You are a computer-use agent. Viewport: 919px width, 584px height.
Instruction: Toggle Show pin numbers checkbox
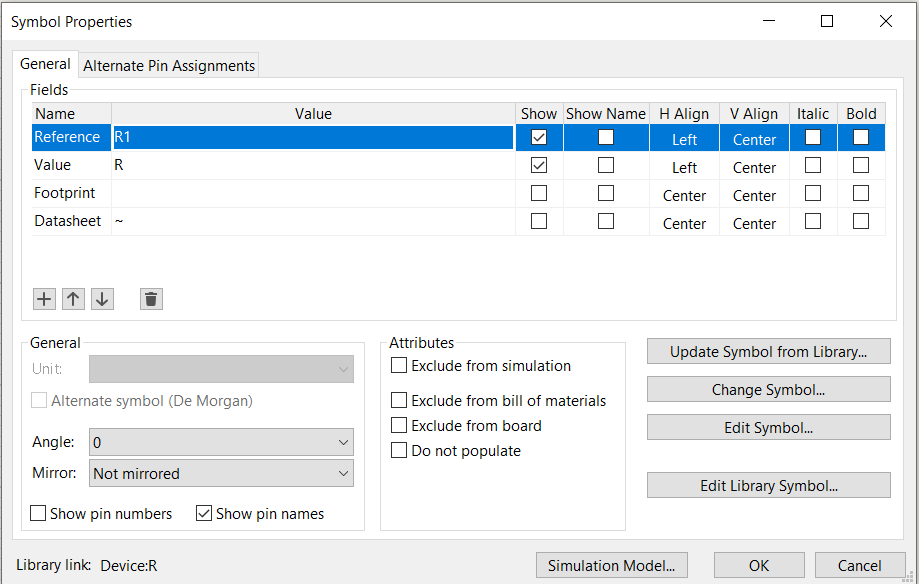[39, 514]
